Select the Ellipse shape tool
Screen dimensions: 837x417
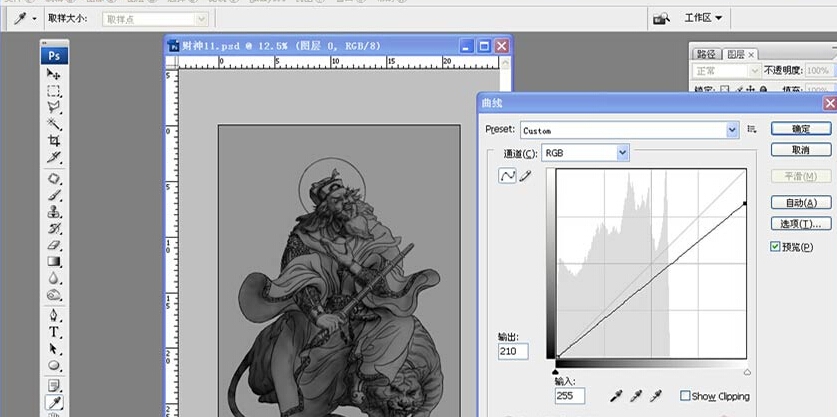coord(54,365)
